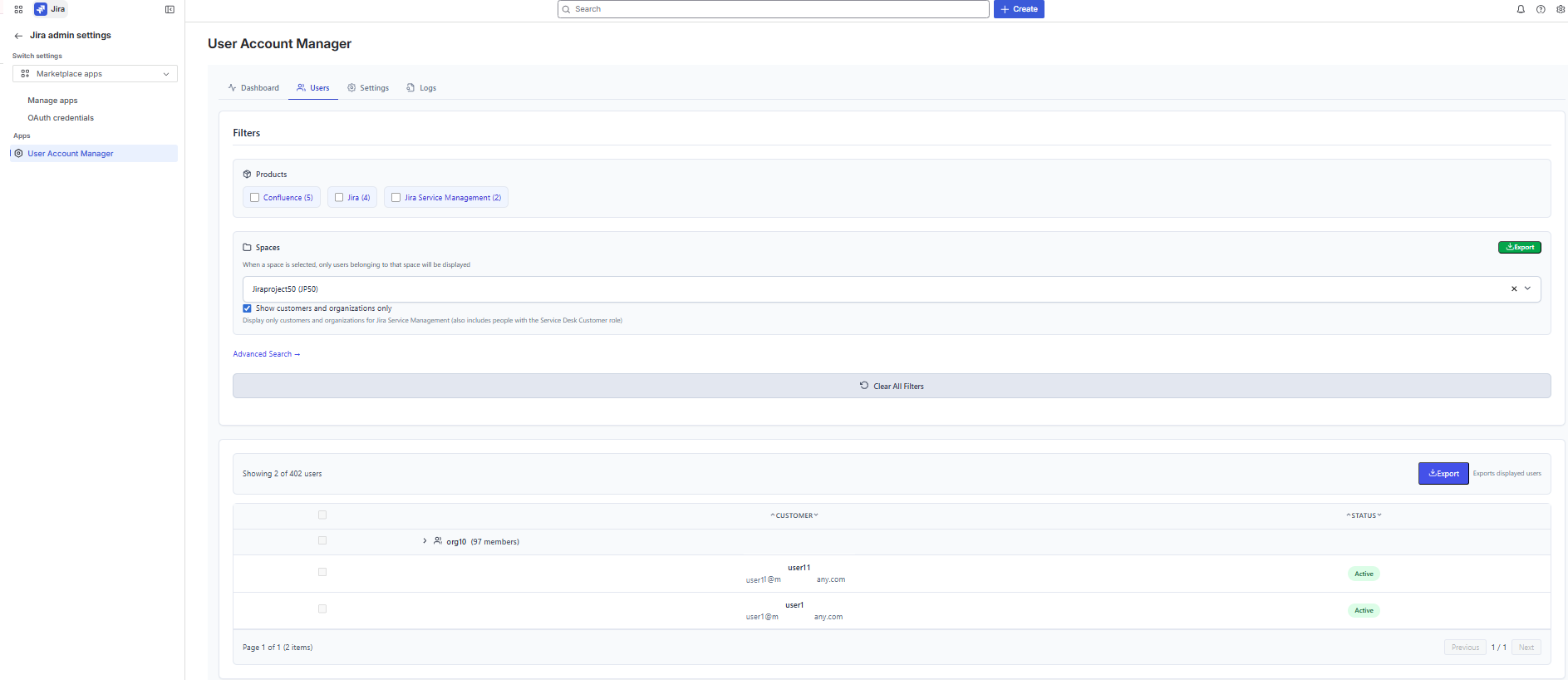Image resolution: width=1568 pixels, height=680 pixels.
Task: Open the help question mark icon
Action: (1541, 9)
